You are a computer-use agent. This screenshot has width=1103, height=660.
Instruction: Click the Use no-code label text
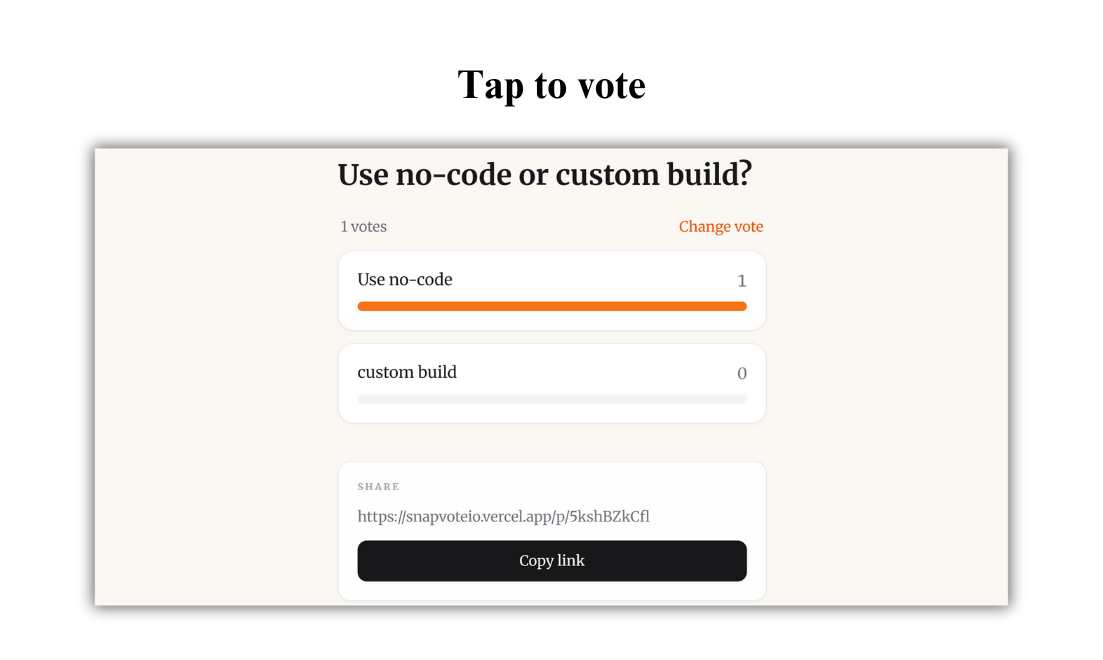405,279
